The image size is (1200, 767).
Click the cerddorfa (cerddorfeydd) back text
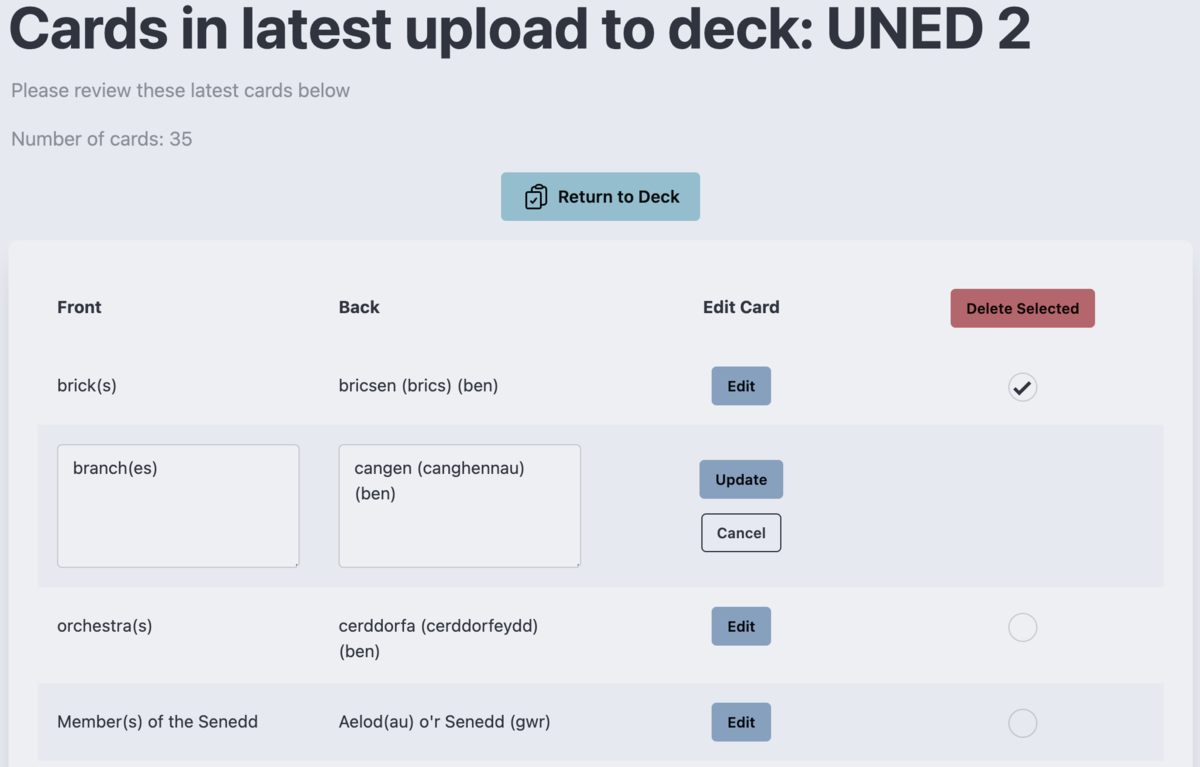[x=438, y=626]
